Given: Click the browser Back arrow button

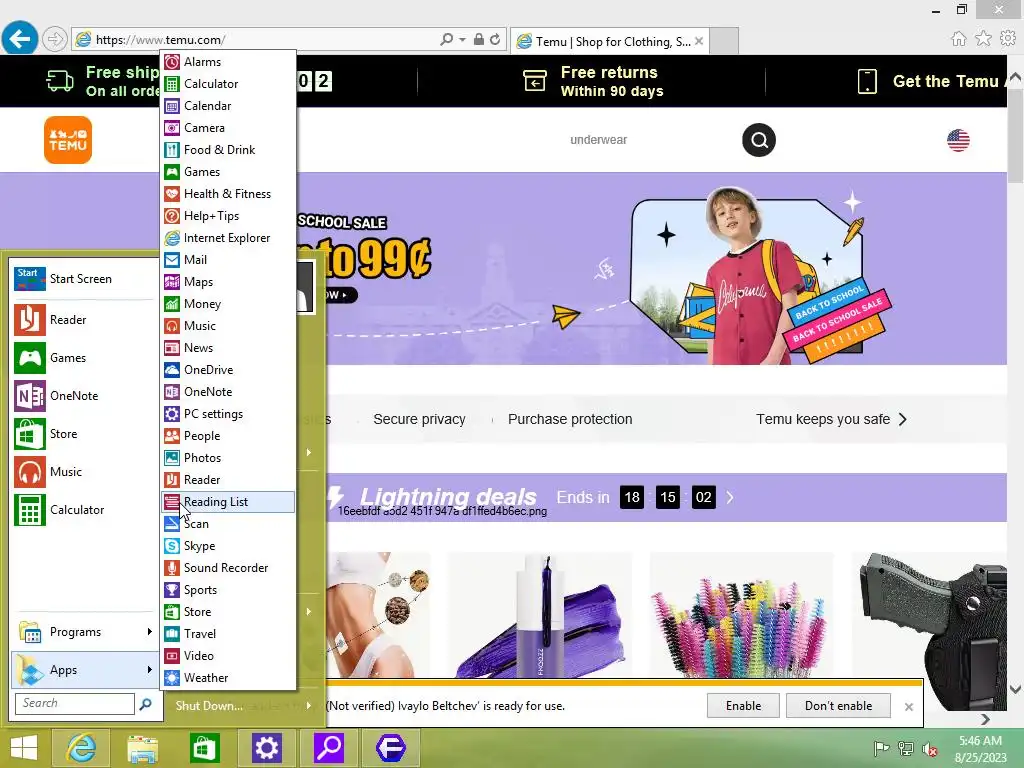Looking at the screenshot, I should 19,39.
